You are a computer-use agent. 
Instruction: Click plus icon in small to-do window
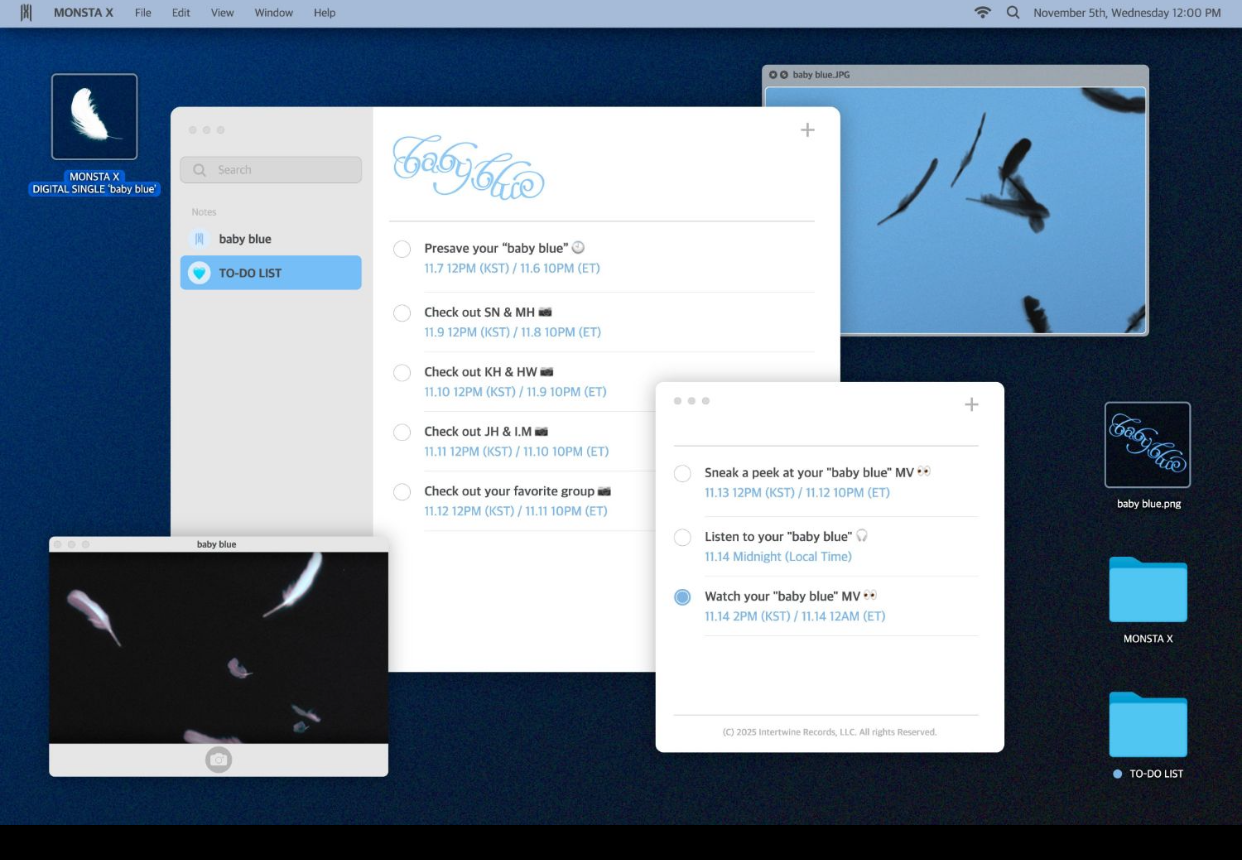[x=970, y=405]
